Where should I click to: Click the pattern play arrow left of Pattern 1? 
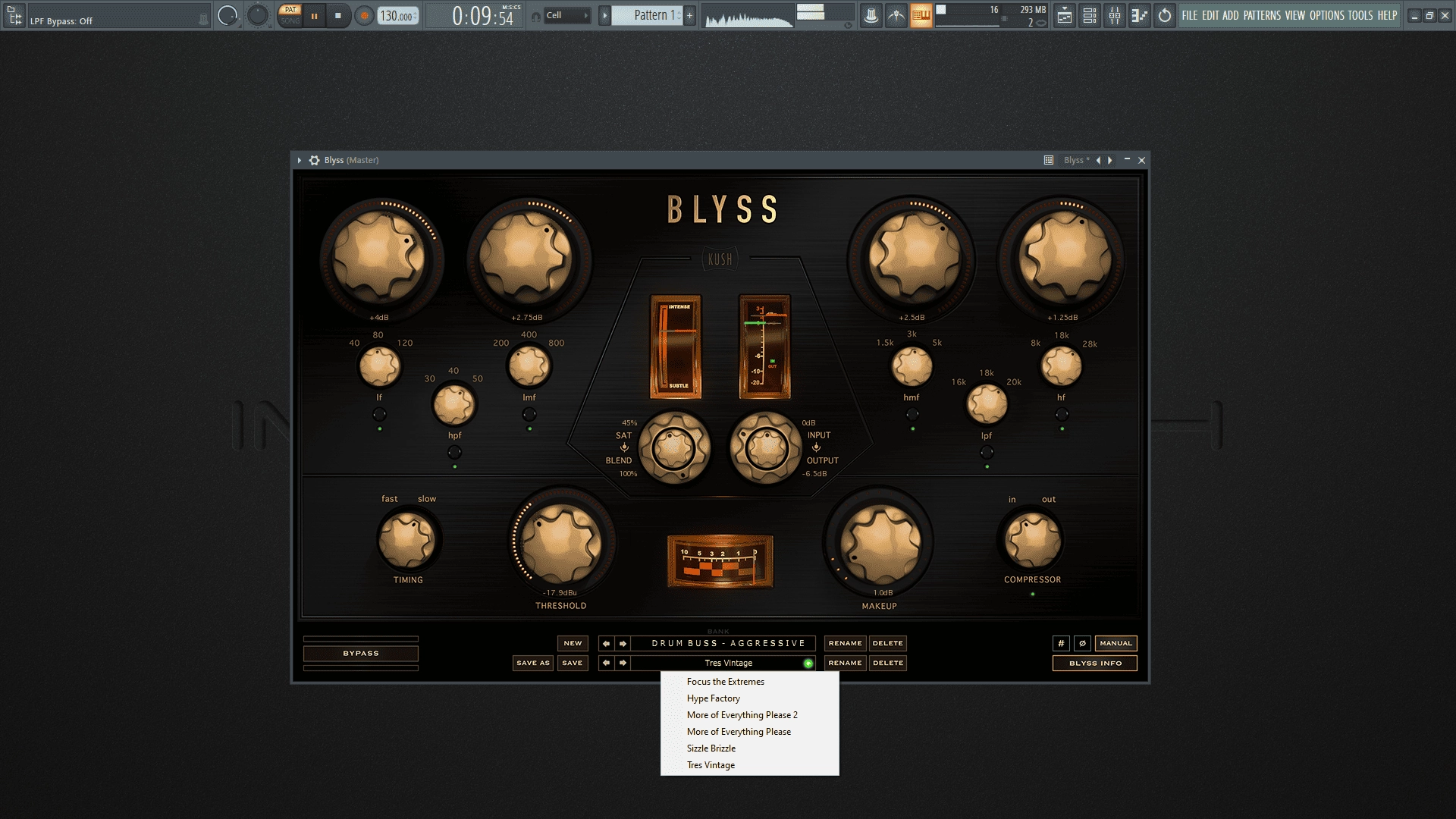(604, 15)
